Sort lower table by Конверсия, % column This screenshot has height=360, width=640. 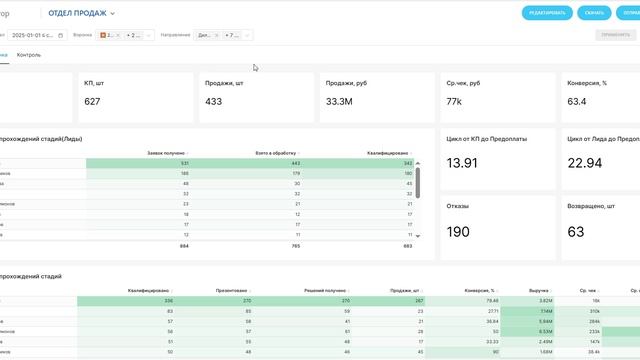[x=482, y=291]
